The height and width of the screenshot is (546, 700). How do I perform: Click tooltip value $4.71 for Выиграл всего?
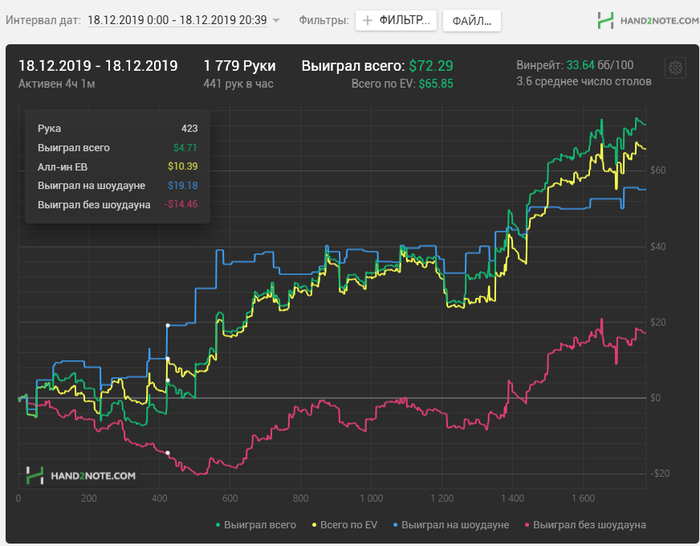tap(185, 148)
